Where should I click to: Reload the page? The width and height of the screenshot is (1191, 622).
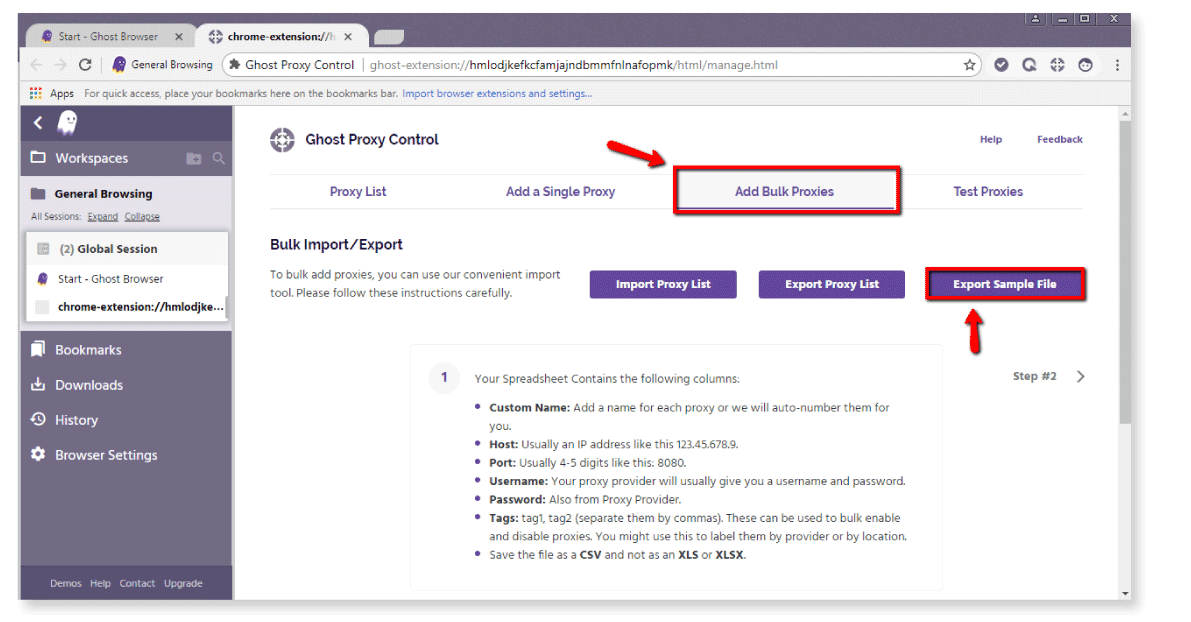[x=86, y=65]
